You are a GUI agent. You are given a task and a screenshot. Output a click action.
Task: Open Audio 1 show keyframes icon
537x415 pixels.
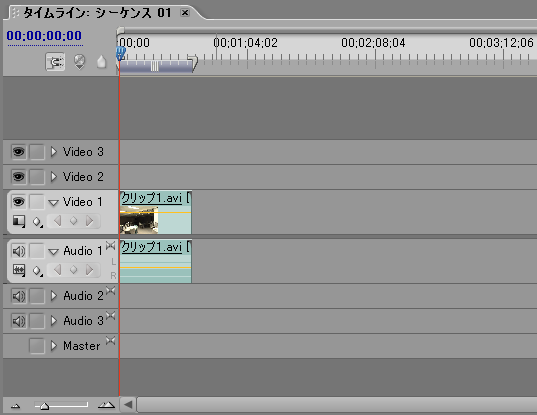pyautogui.click(x=37, y=271)
